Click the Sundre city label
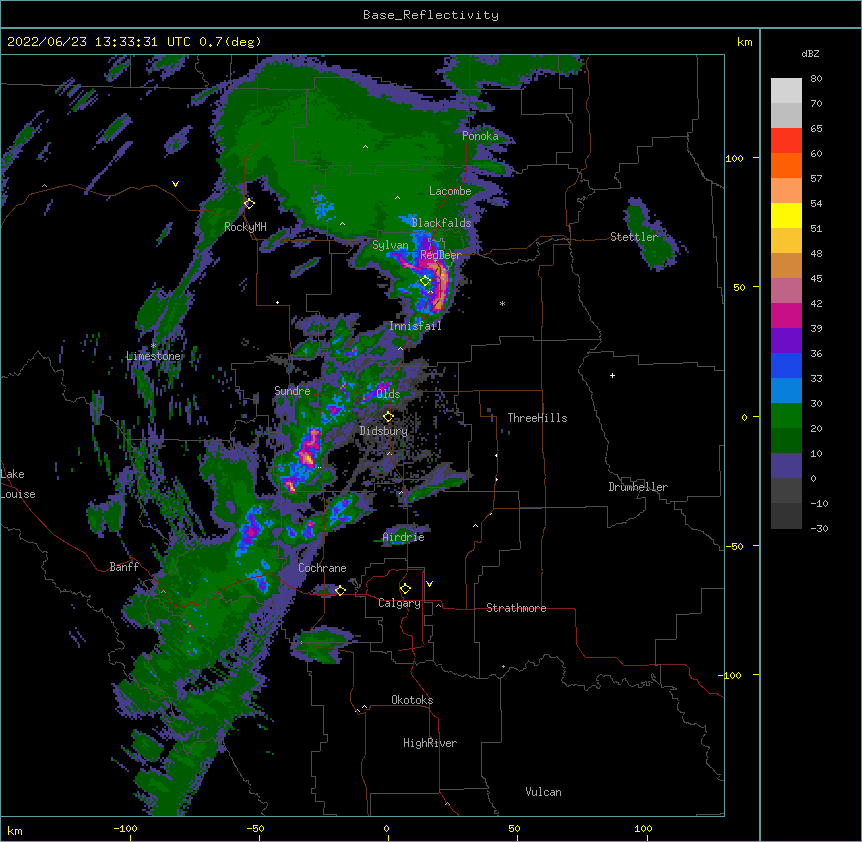Screen dimensions: 862x842 (292, 391)
